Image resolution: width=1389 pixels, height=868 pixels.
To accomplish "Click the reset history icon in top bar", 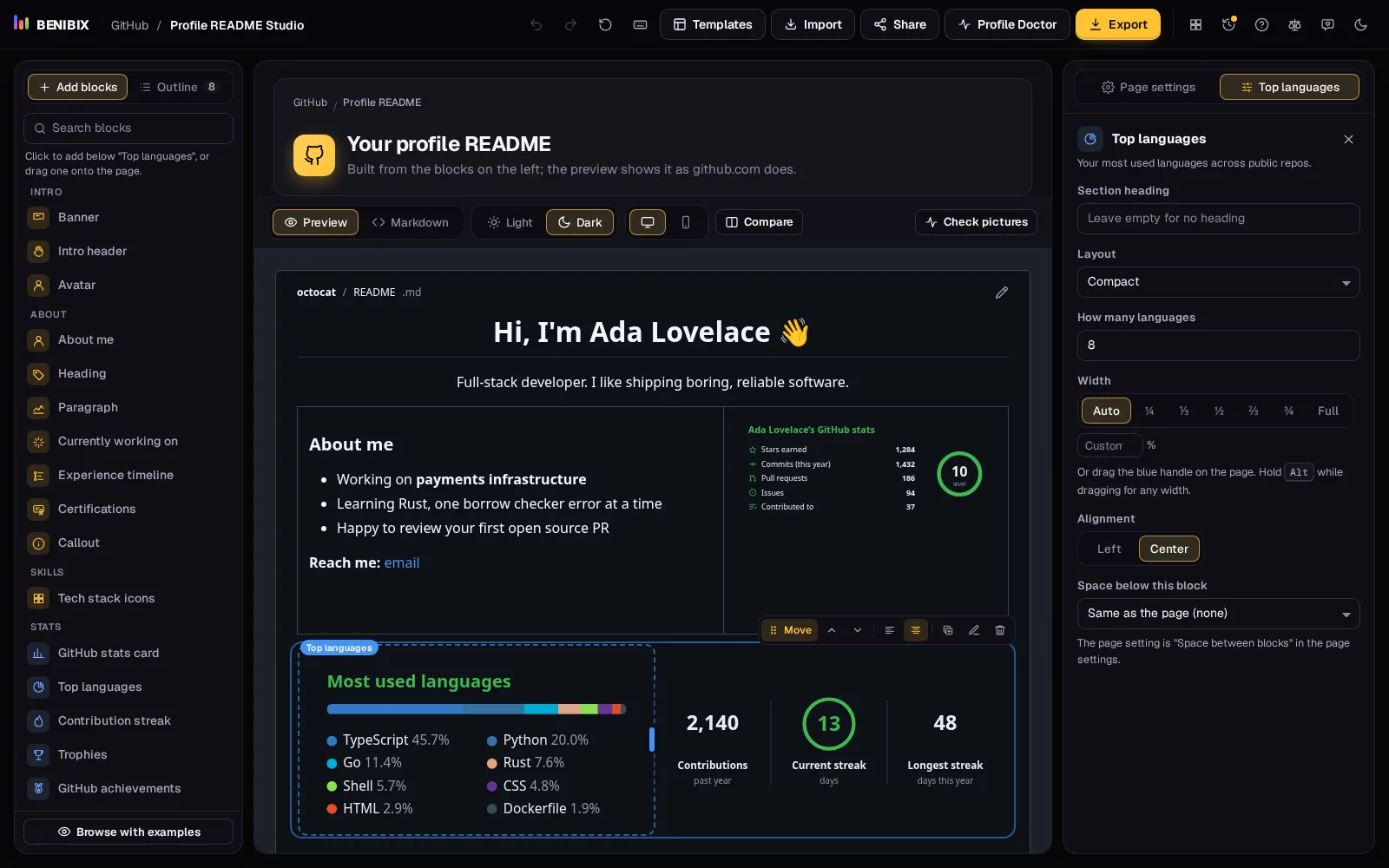I will 605,24.
